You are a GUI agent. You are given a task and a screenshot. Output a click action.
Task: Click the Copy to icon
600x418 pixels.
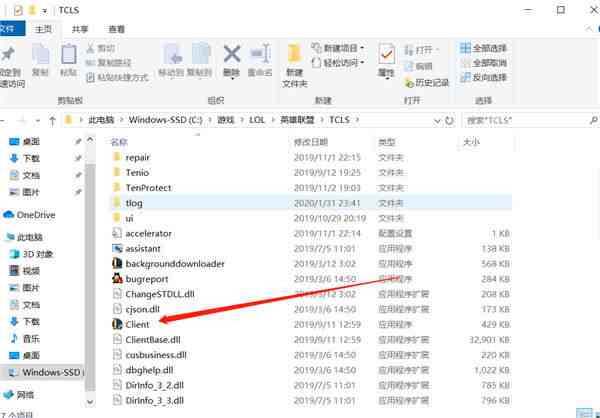click(x=200, y=54)
